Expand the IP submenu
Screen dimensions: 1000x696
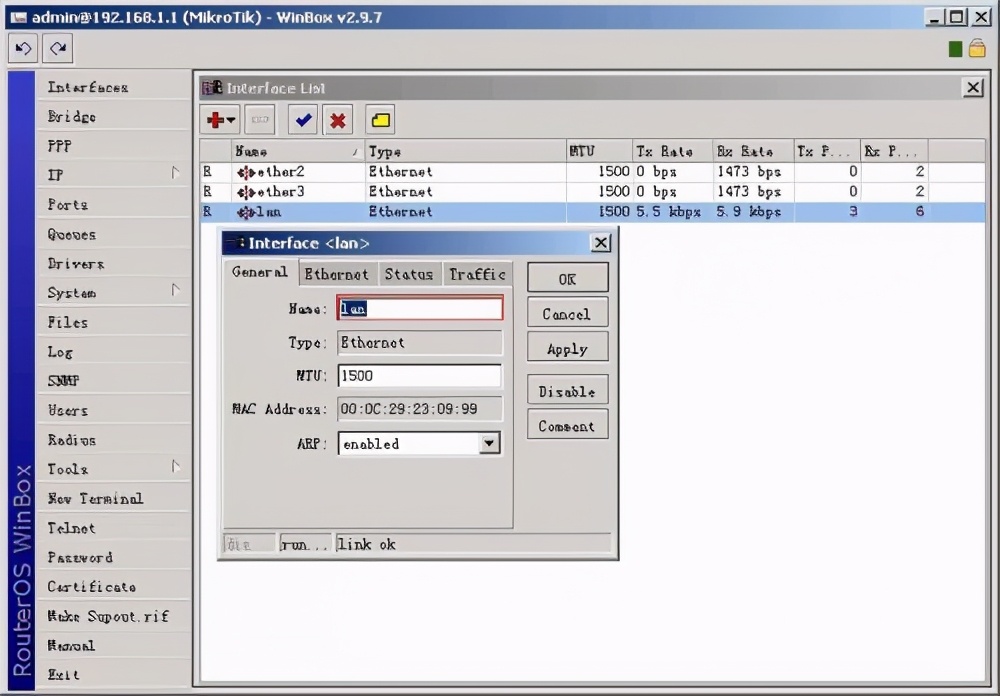[x=110, y=175]
